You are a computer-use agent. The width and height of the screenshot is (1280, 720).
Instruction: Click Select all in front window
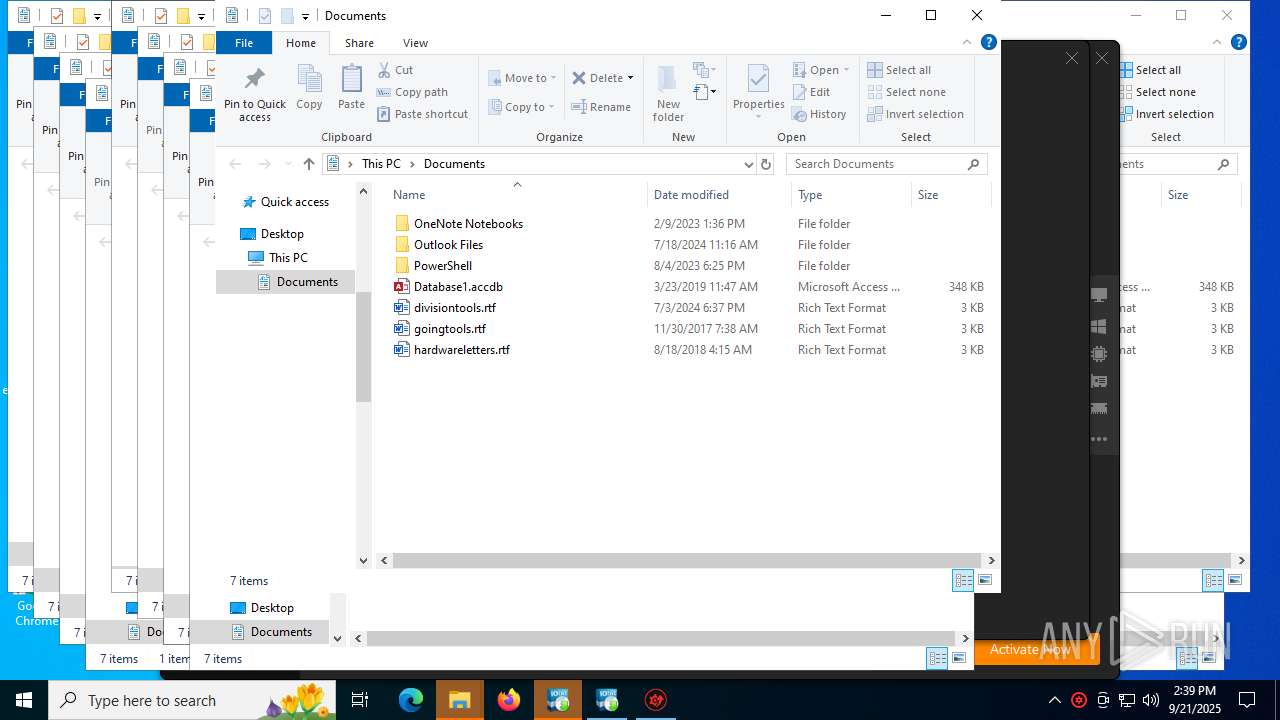pos(899,70)
